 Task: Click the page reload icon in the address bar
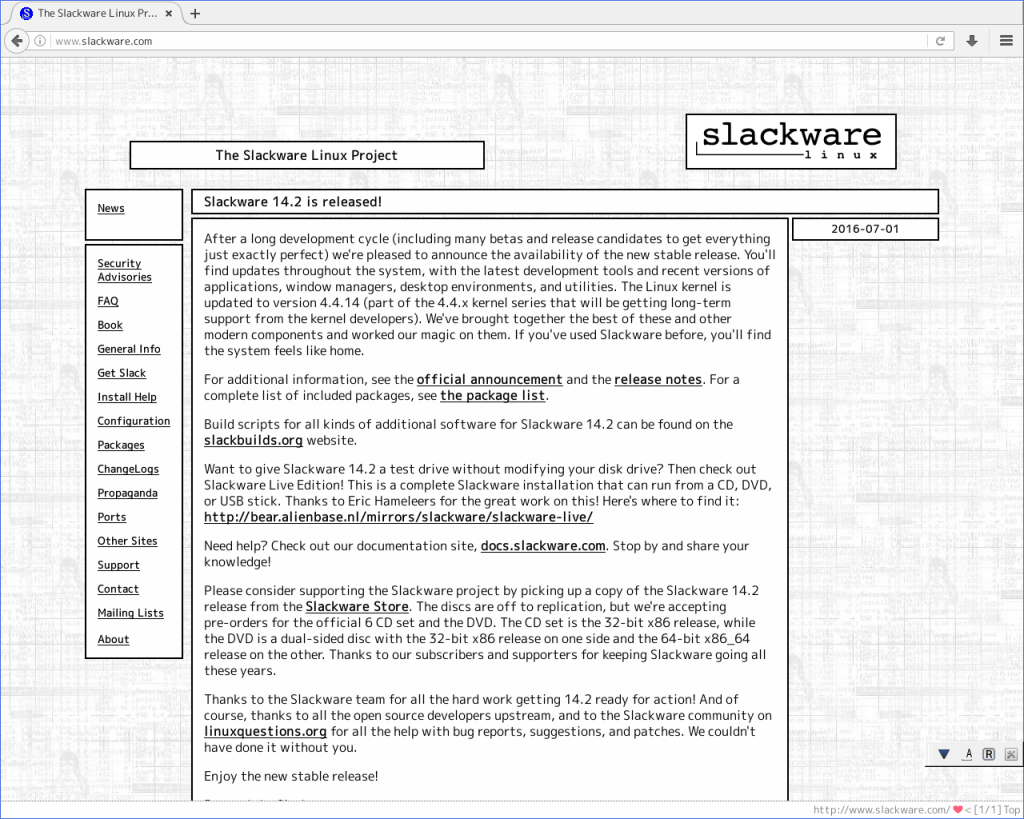point(941,41)
